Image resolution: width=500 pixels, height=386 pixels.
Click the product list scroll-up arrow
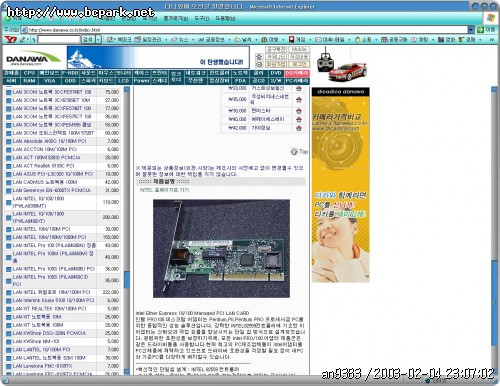click(127, 89)
